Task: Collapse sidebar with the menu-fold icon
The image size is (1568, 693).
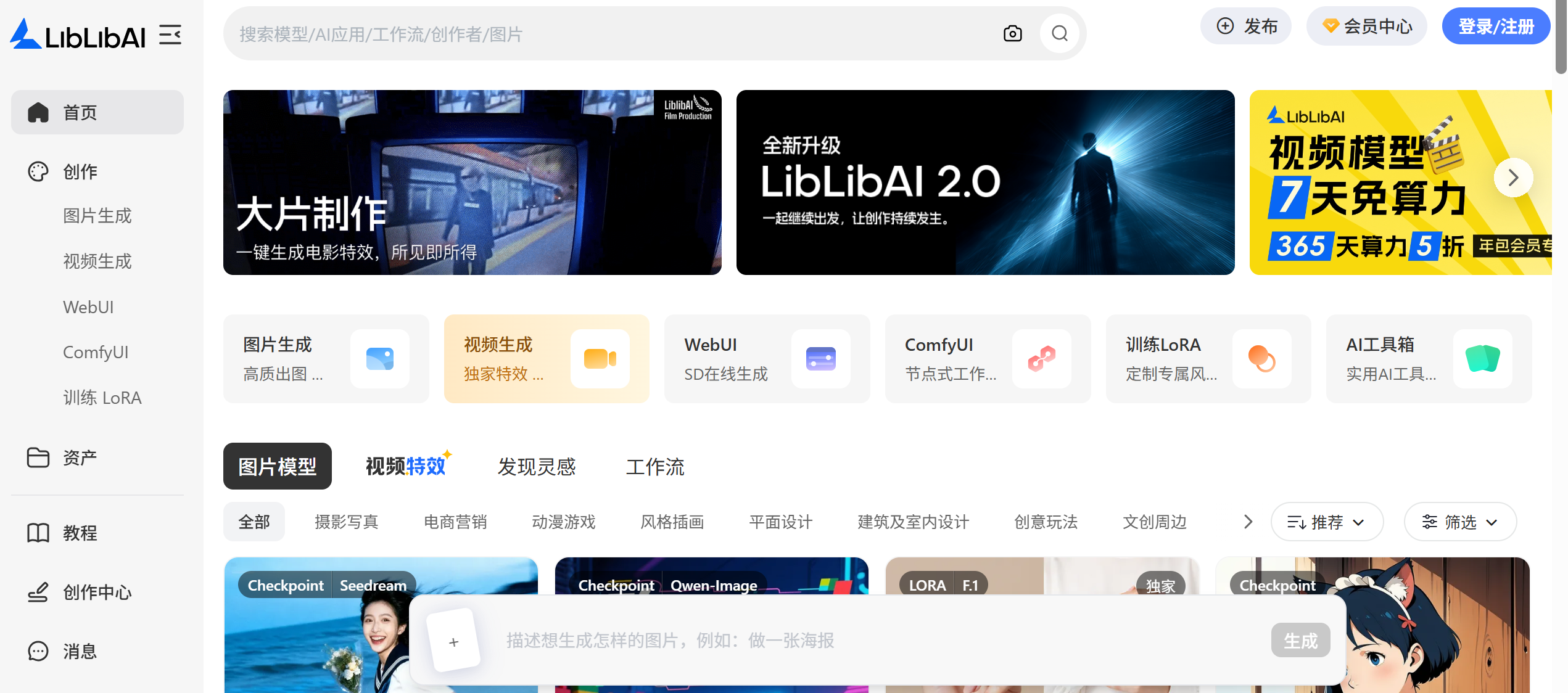Action: (x=170, y=35)
